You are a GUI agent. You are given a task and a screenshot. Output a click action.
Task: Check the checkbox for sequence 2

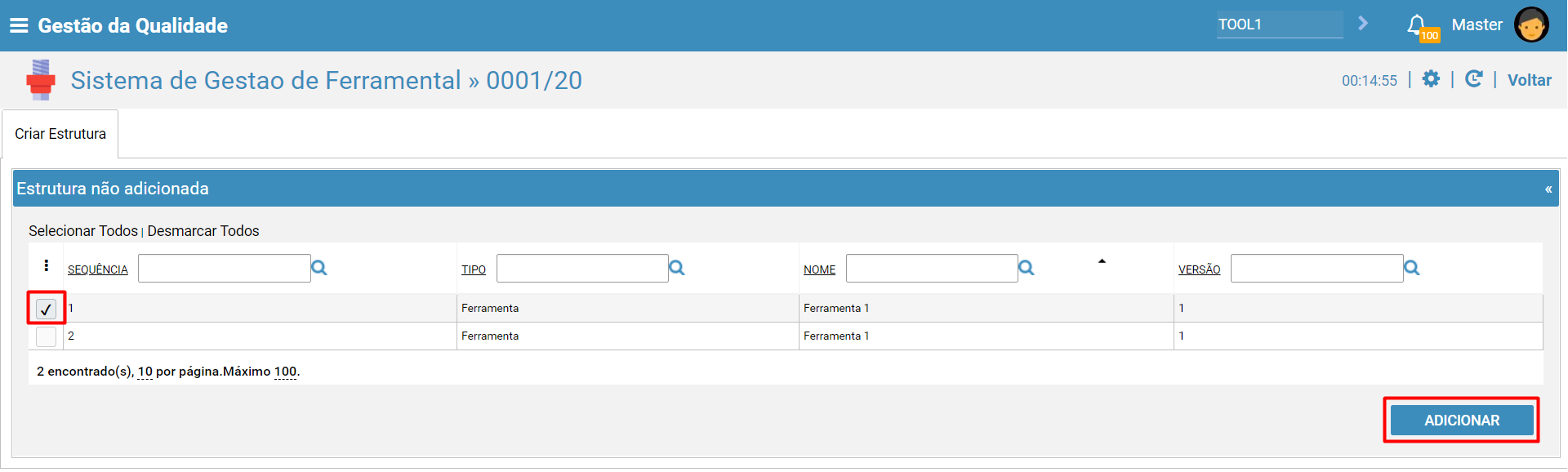click(x=46, y=336)
